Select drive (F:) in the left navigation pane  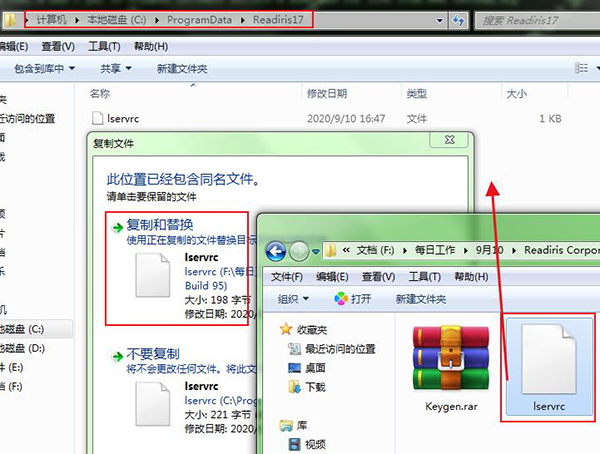click(x=11, y=386)
